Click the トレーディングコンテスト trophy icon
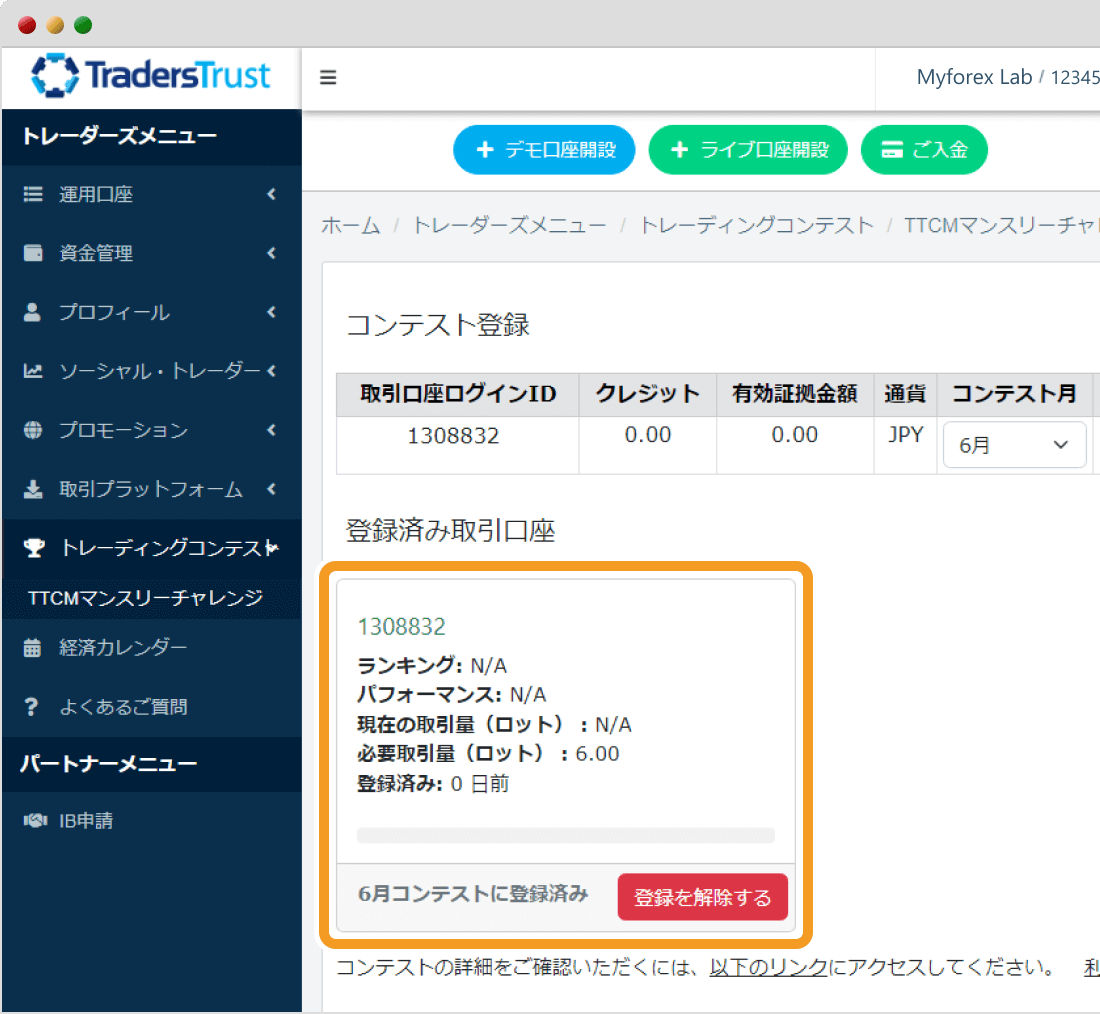The width and height of the screenshot is (1100, 1014). [34, 547]
